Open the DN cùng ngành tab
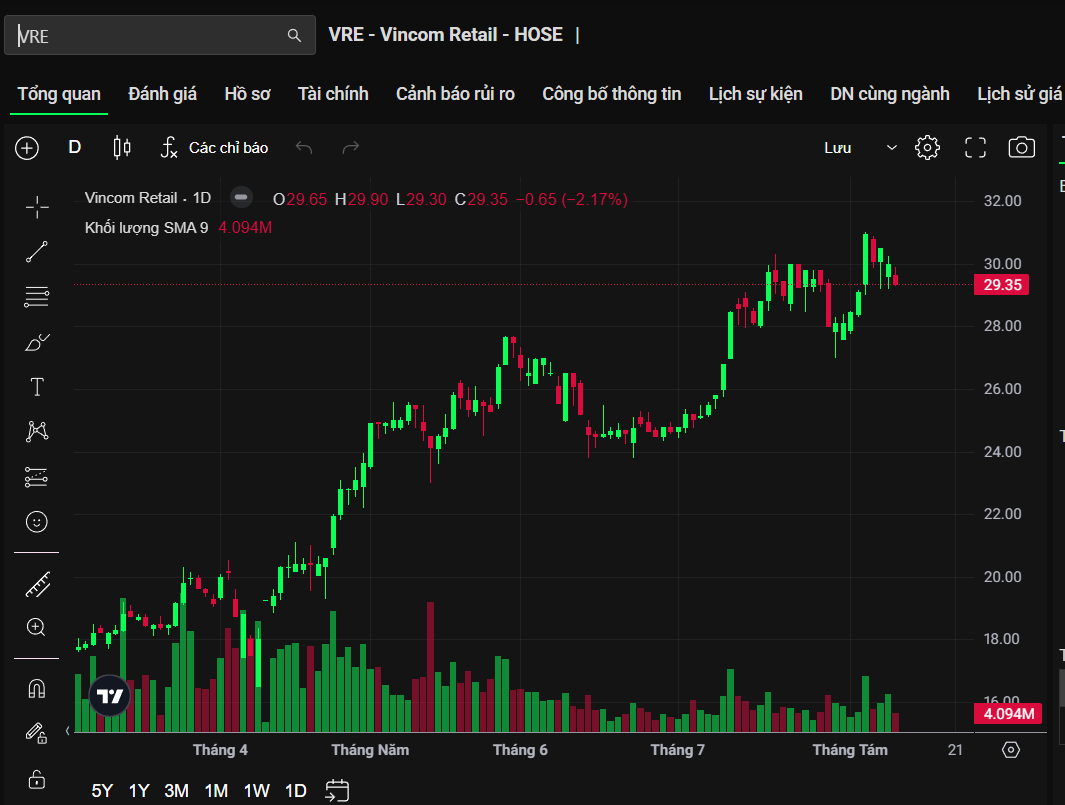This screenshot has height=805, width=1065. 890,94
